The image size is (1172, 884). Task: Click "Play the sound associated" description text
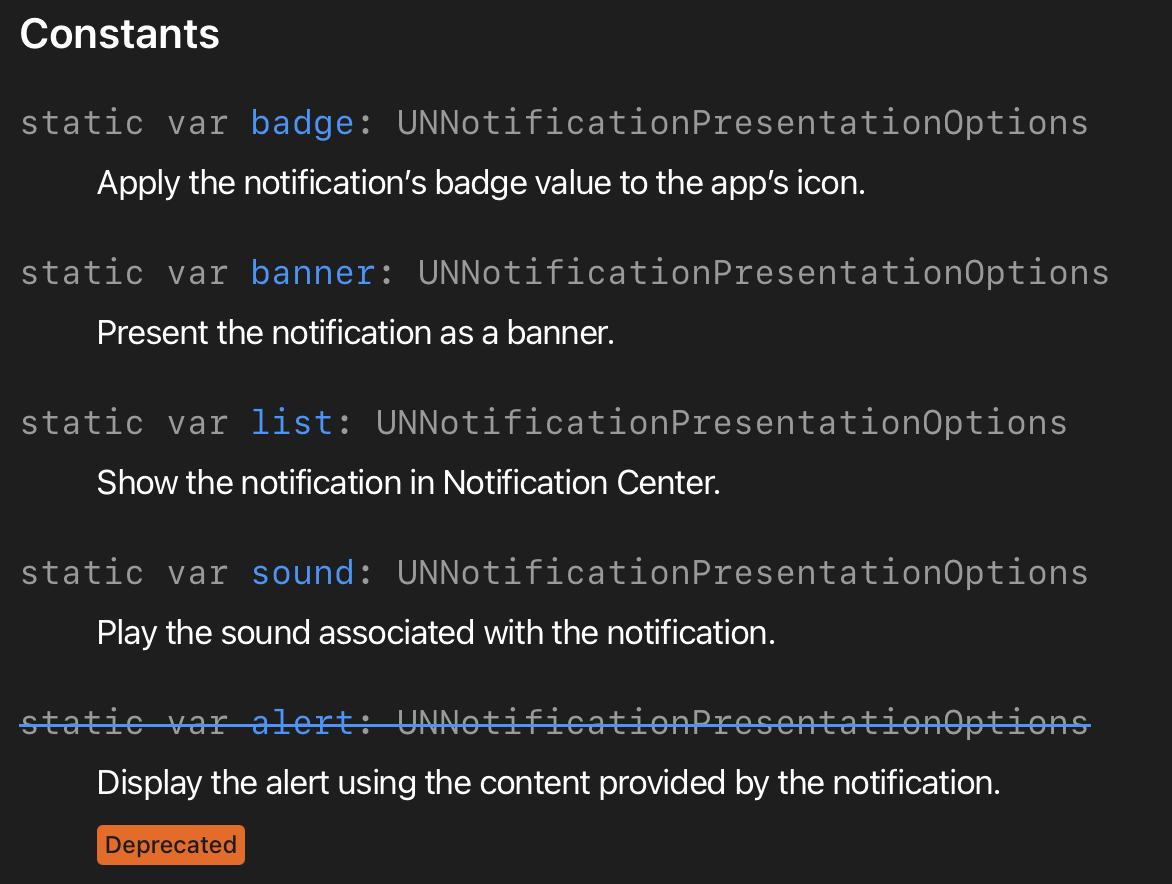436,633
